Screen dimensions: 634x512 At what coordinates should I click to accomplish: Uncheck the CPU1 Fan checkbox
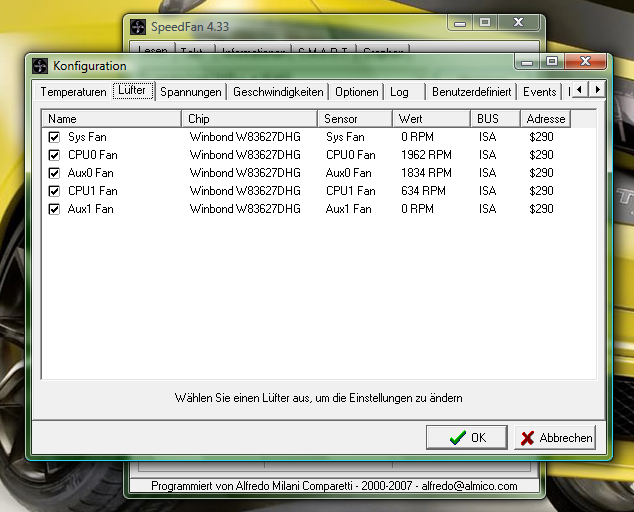click(x=54, y=191)
